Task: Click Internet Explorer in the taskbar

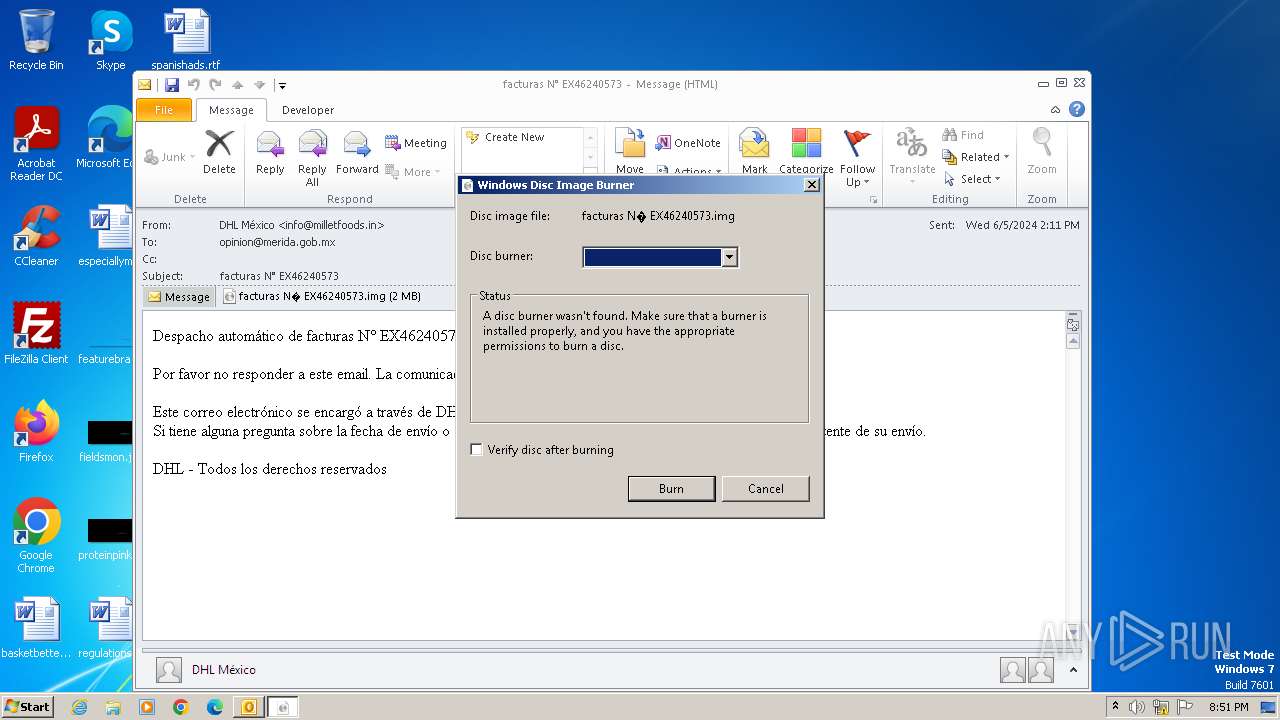Action: click(79, 707)
